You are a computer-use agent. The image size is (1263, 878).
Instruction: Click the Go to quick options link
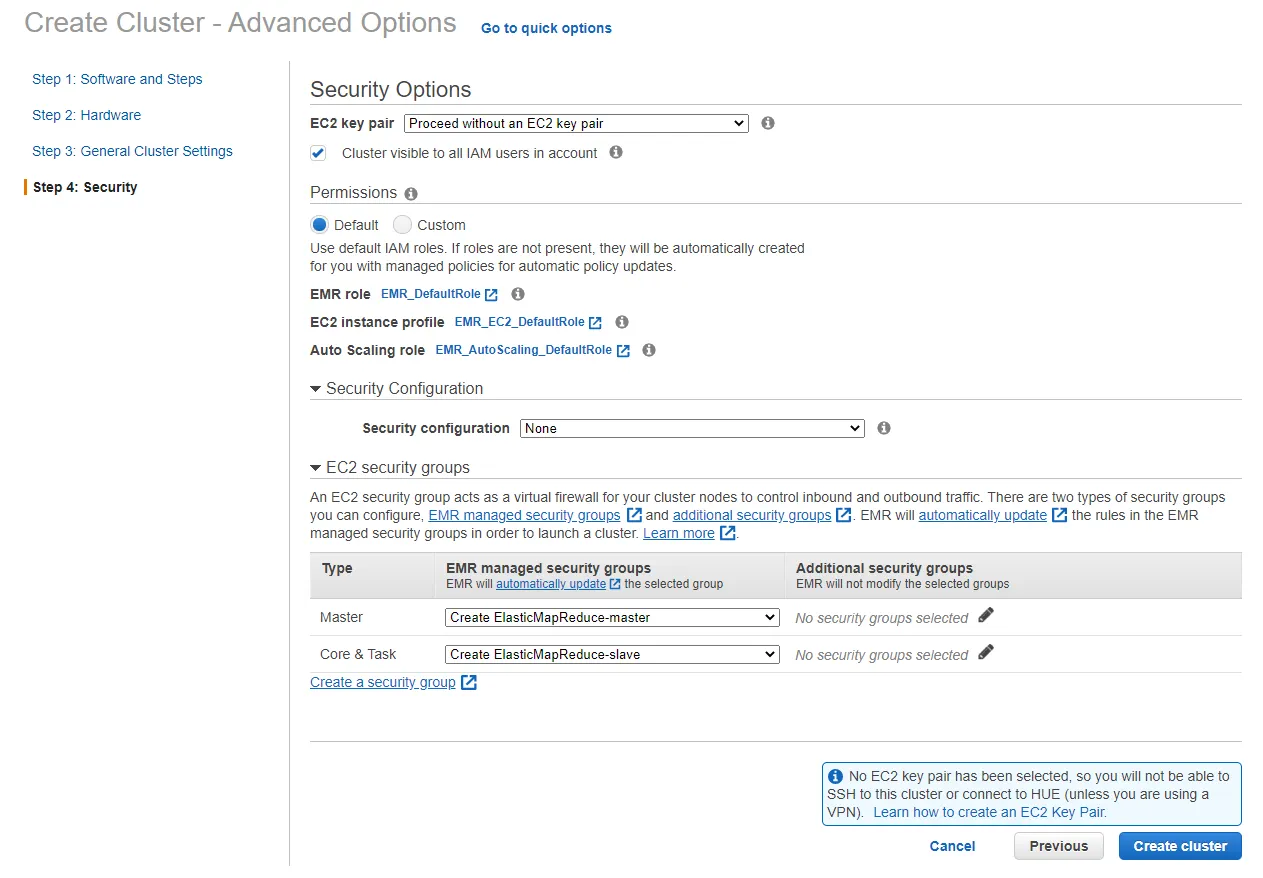(x=546, y=28)
